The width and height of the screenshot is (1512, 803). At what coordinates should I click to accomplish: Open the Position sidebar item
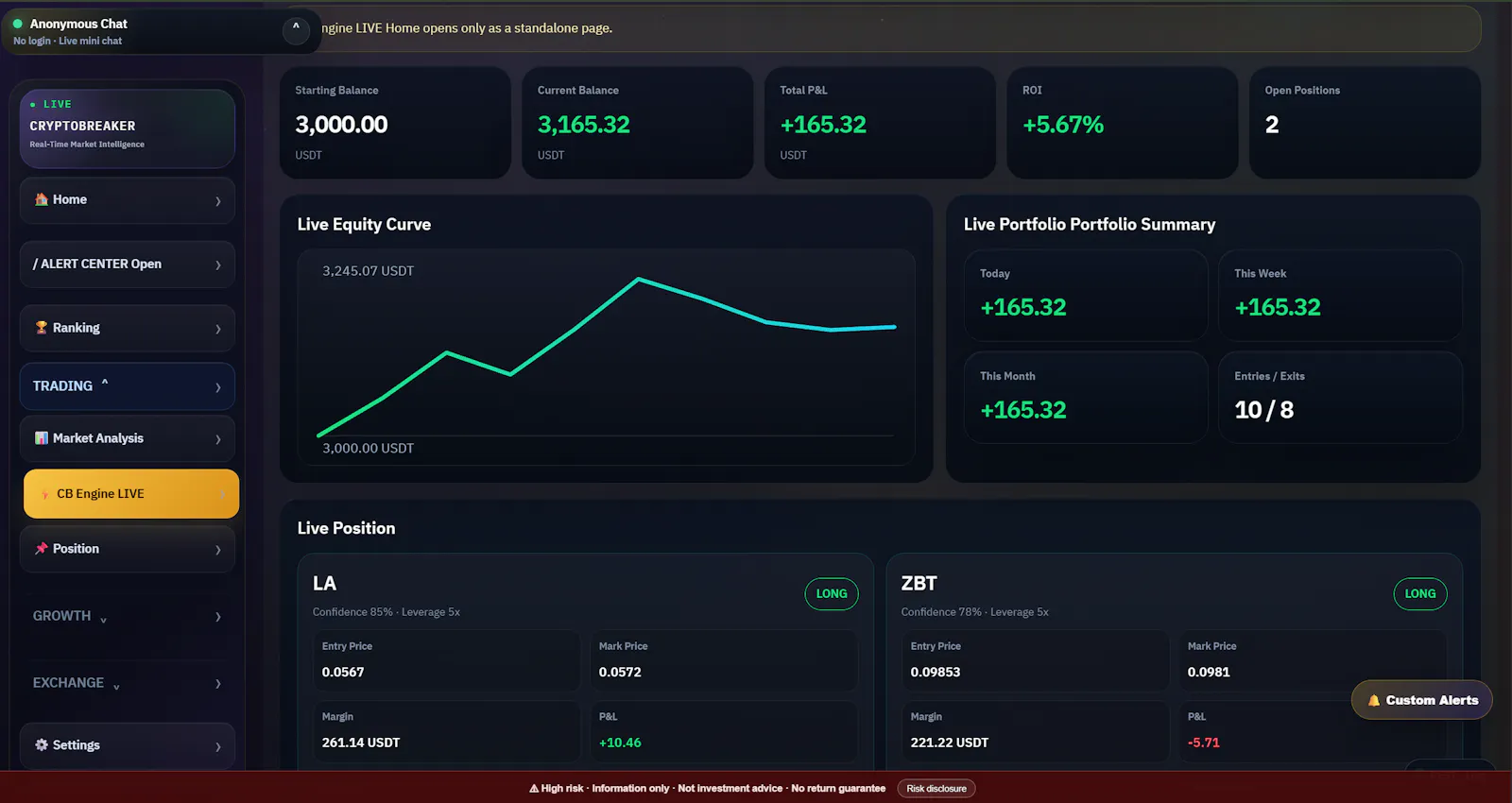point(128,549)
